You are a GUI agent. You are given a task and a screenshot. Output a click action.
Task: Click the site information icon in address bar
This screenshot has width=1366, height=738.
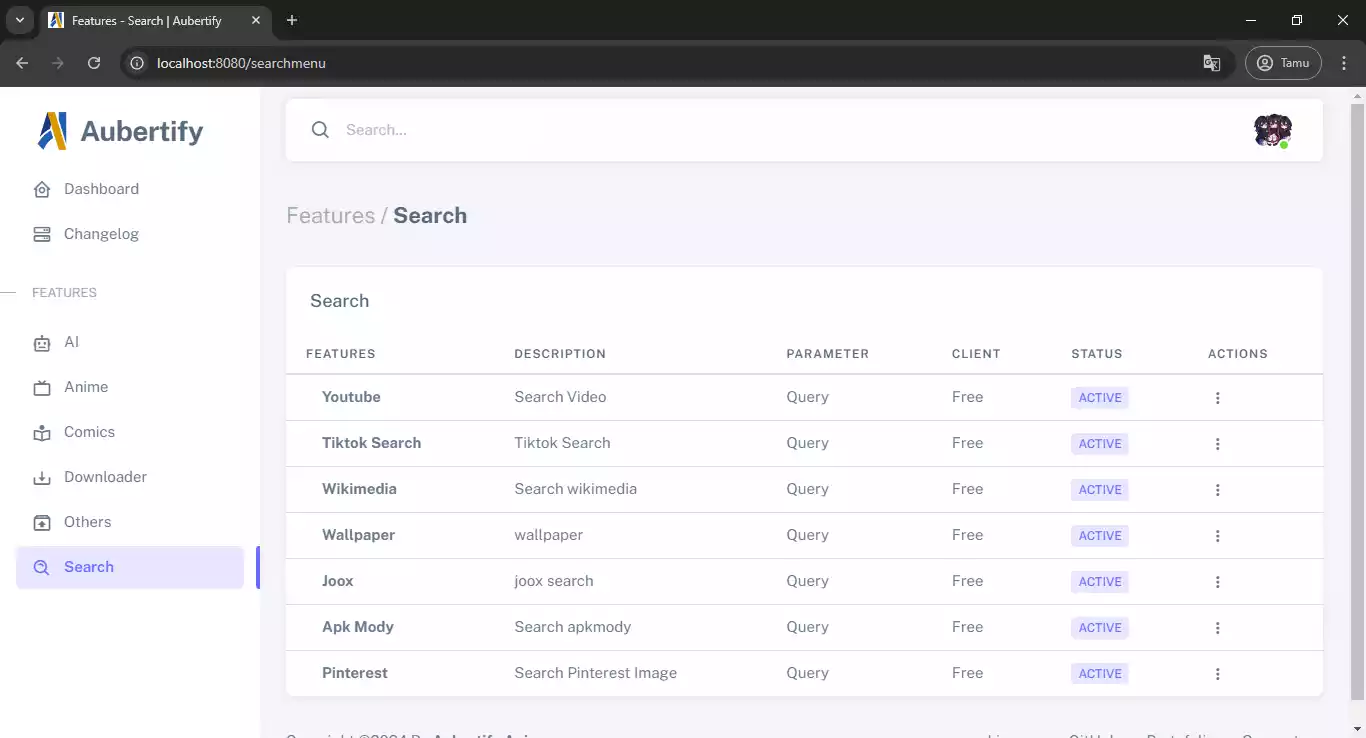138,63
